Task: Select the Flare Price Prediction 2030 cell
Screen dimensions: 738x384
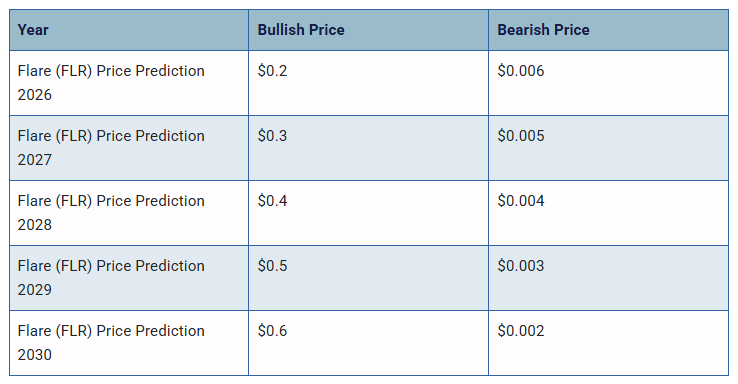Action: pyautogui.click(x=129, y=343)
